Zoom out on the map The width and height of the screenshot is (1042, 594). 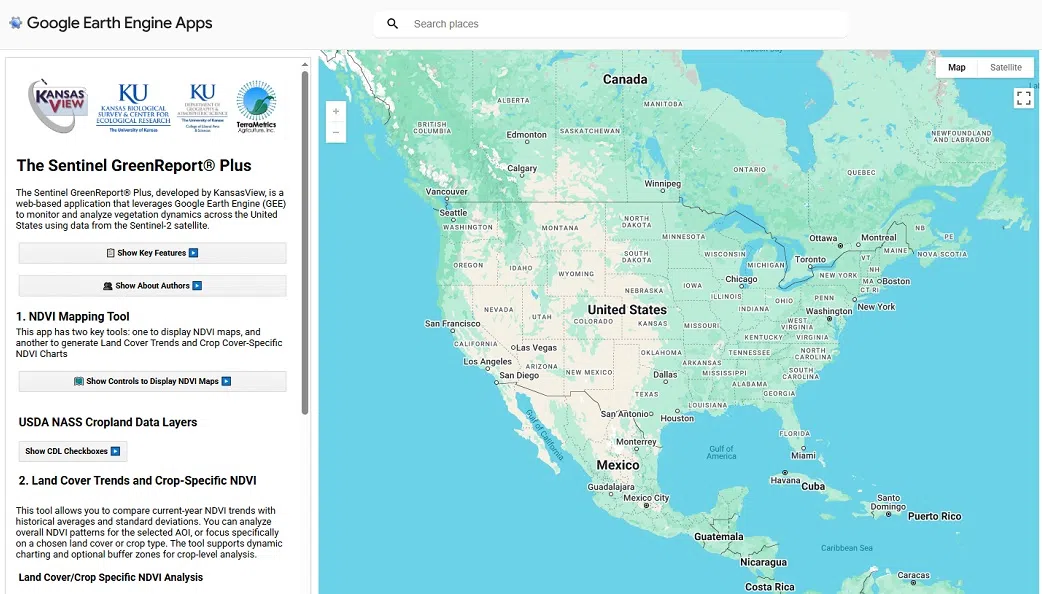336,133
